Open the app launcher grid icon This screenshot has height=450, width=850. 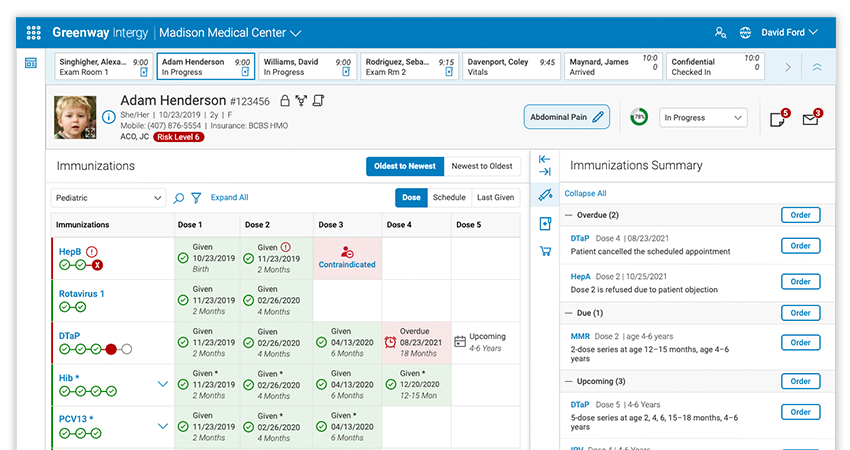coord(33,33)
